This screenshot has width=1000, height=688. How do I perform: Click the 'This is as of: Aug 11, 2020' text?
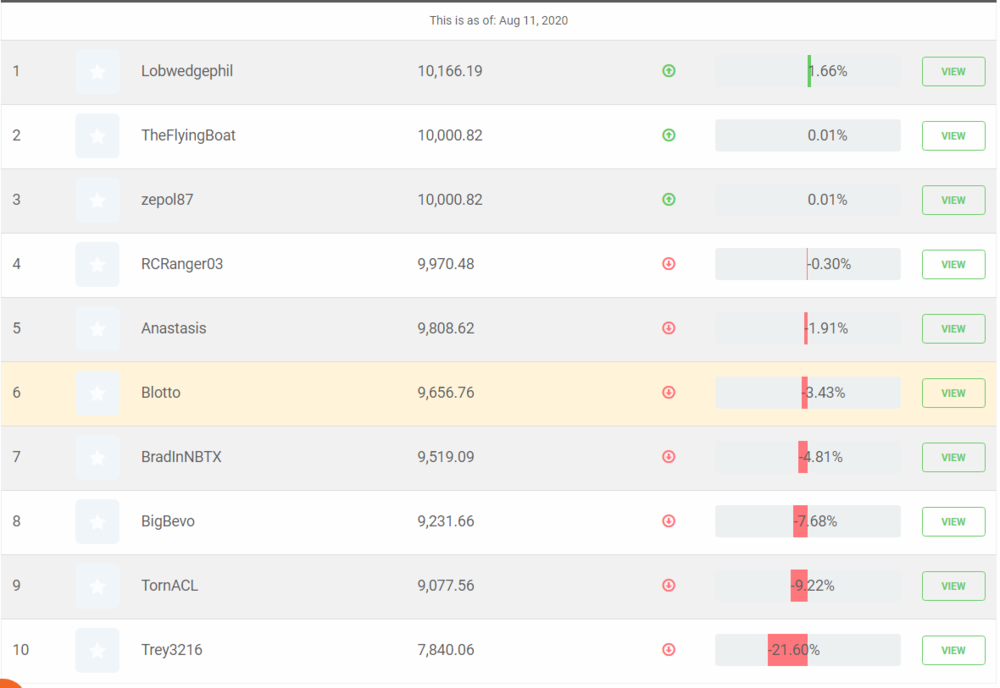[x=499, y=20]
